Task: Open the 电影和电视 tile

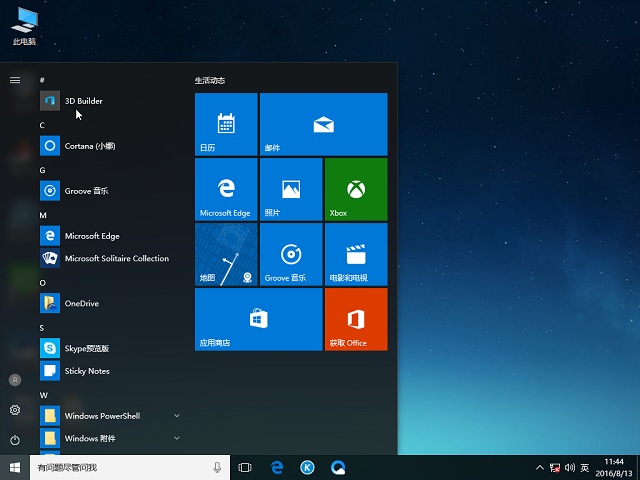Action: [x=355, y=254]
